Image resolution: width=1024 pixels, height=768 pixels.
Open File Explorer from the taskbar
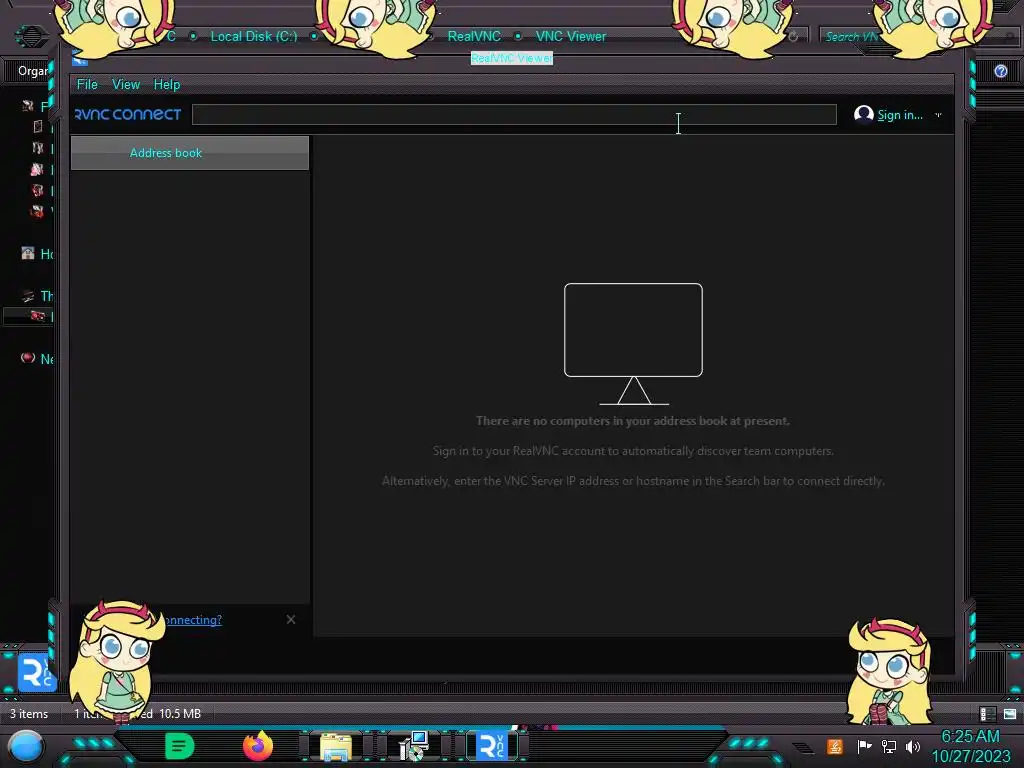pyautogui.click(x=336, y=746)
